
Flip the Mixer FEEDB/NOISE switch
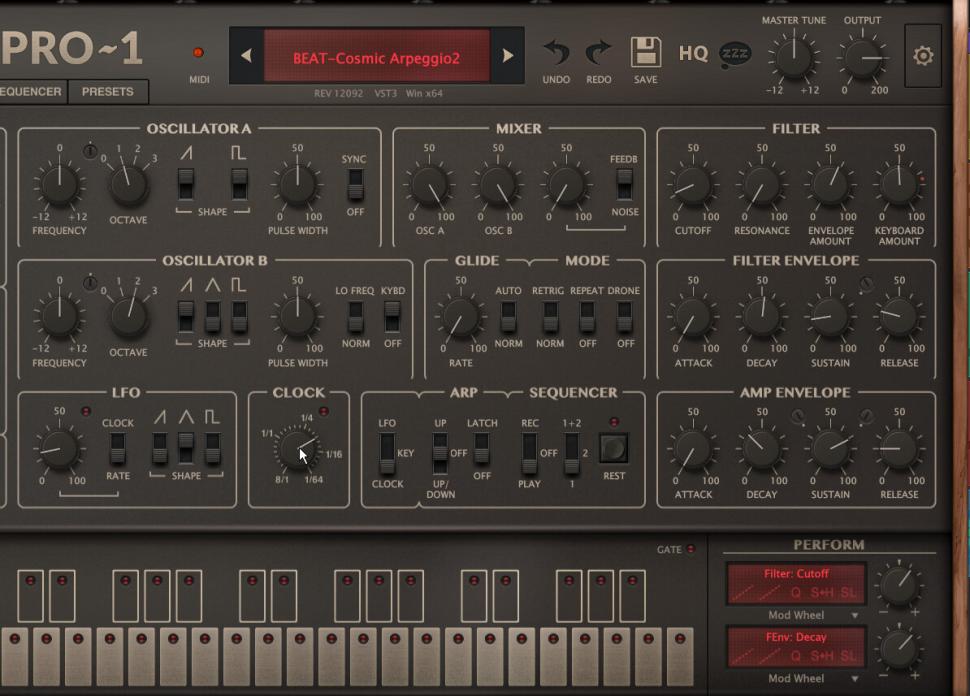tap(625, 186)
